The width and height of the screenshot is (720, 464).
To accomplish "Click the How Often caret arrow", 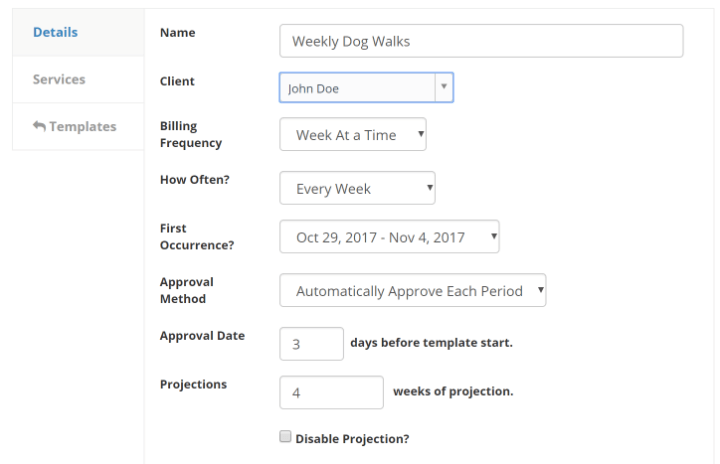I will pos(429,187).
